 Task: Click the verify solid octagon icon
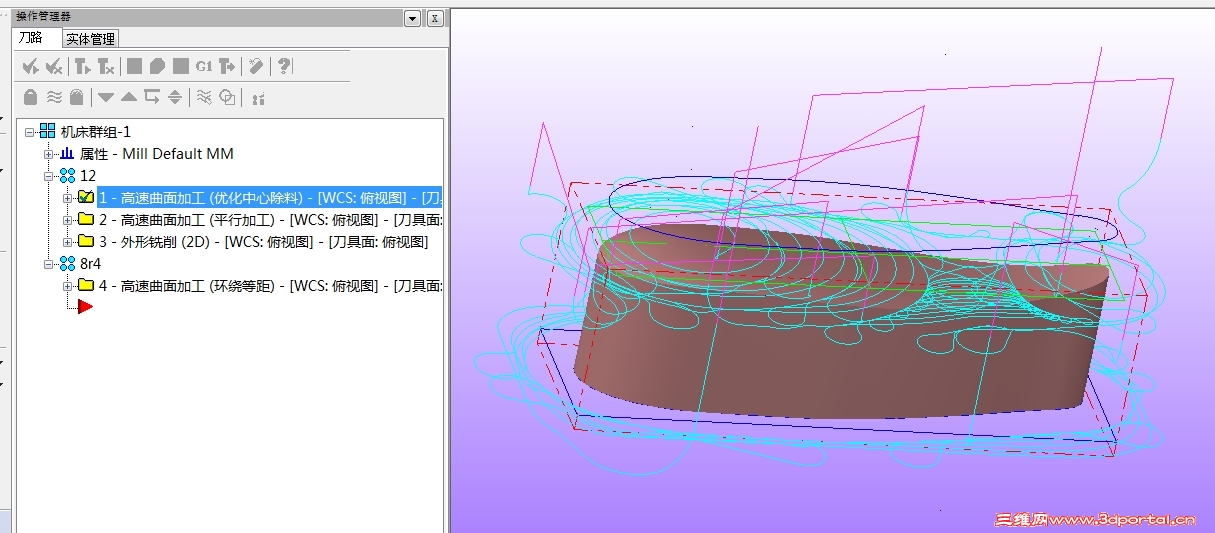pyautogui.click(x=157, y=66)
